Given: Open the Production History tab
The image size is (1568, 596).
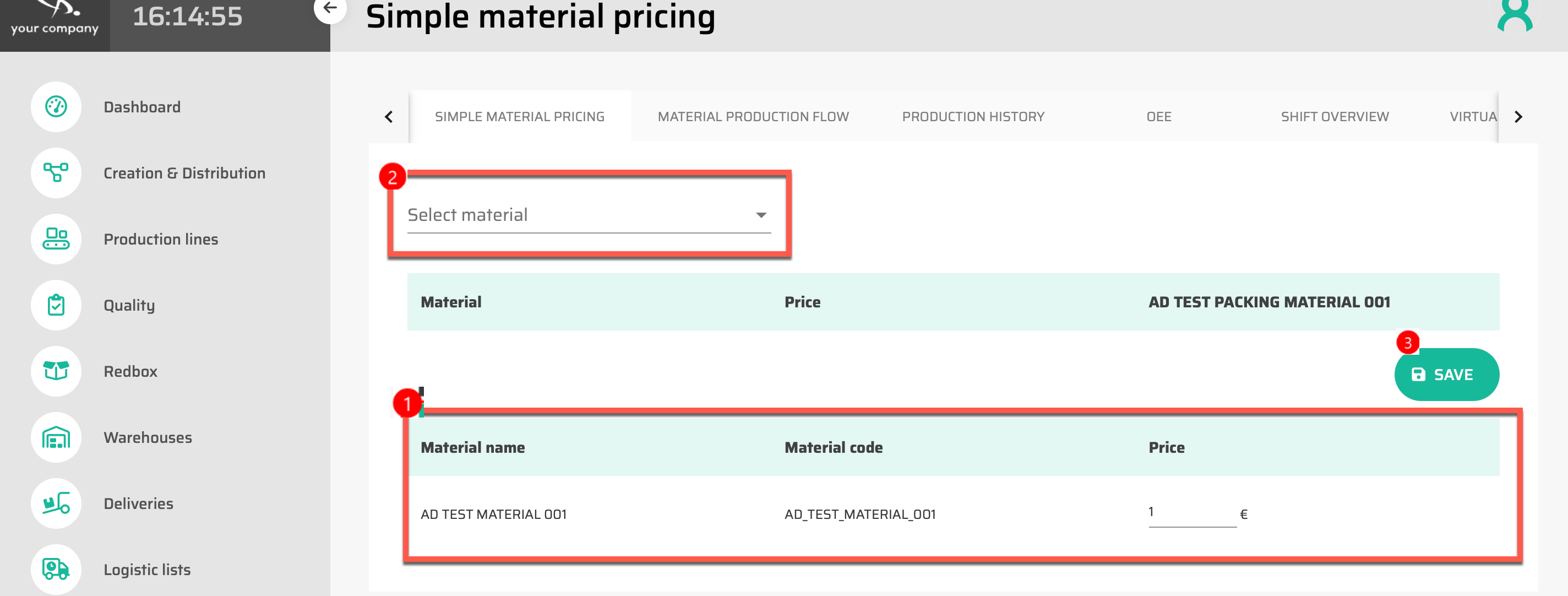Looking at the screenshot, I should point(973,116).
